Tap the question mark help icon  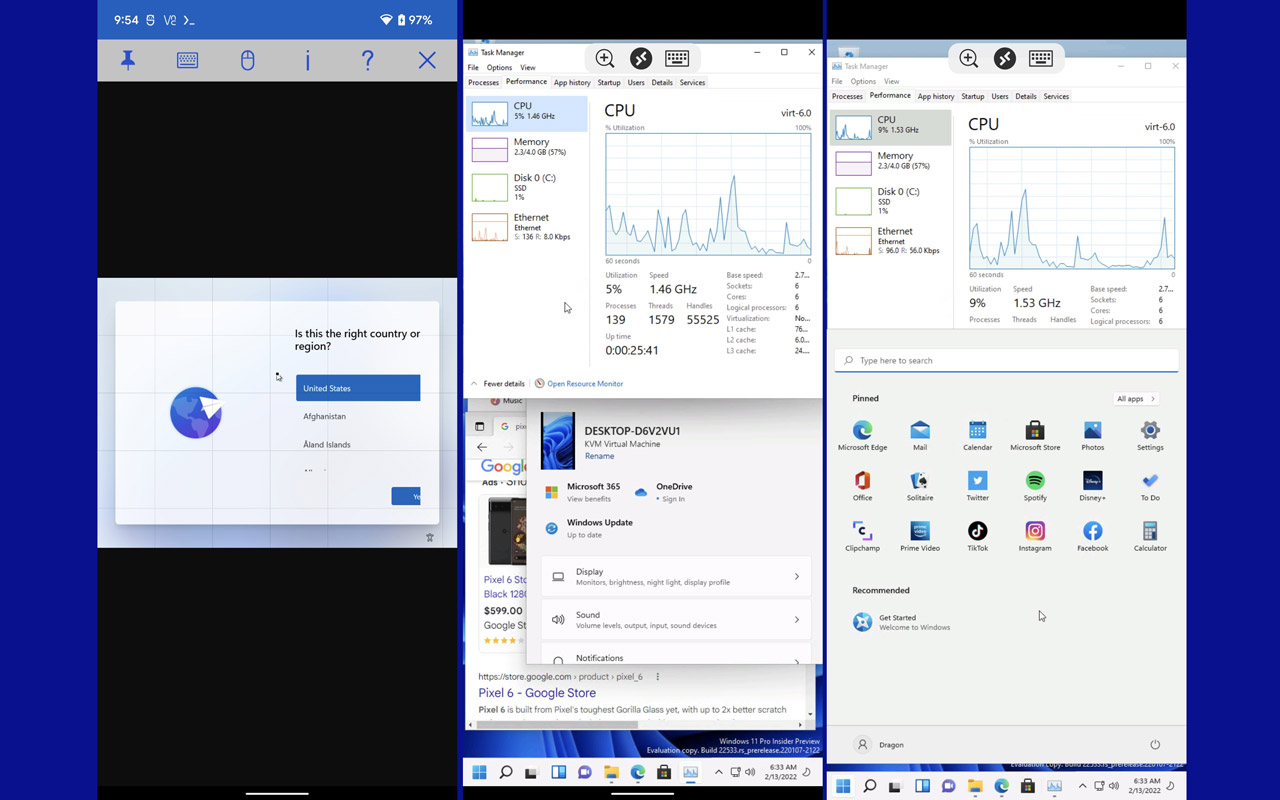tap(367, 61)
